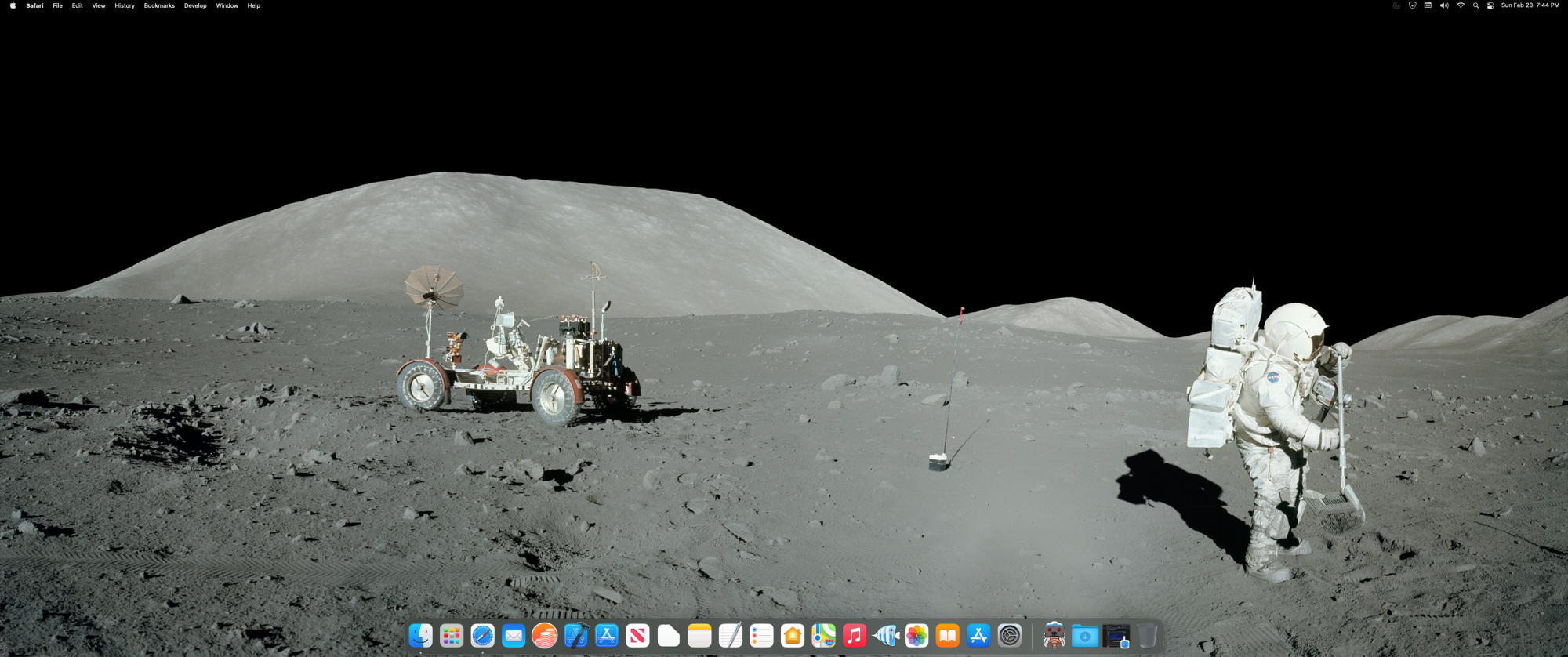Launch Safari from the dock
The image size is (1568, 657).
(x=482, y=635)
